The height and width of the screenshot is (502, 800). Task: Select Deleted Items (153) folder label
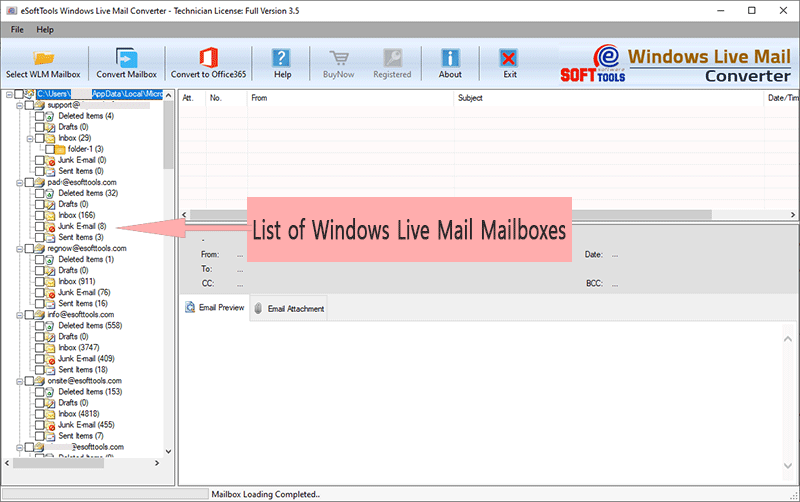pyautogui.click(x=90, y=392)
